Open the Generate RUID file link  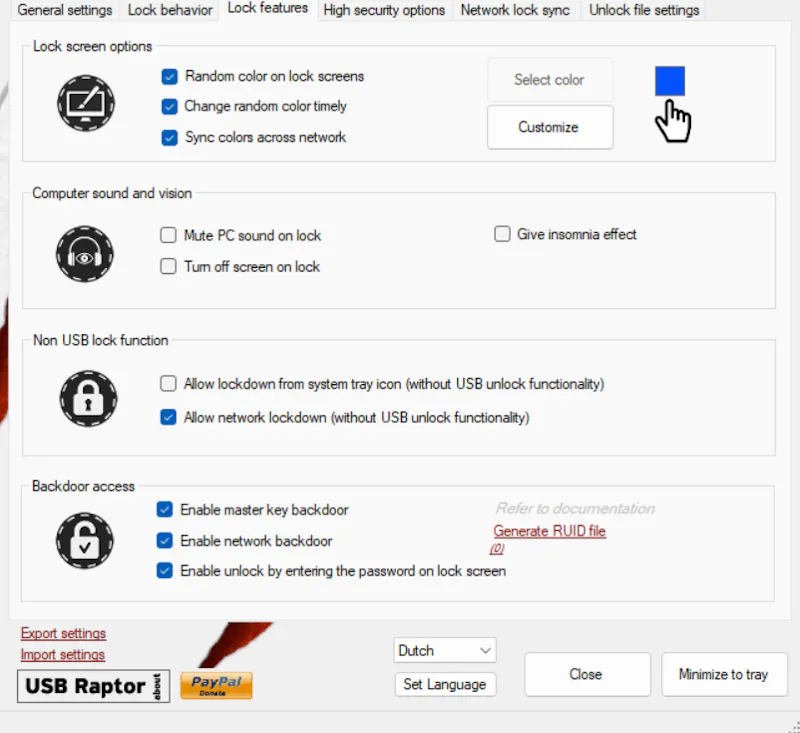click(x=549, y=531)
